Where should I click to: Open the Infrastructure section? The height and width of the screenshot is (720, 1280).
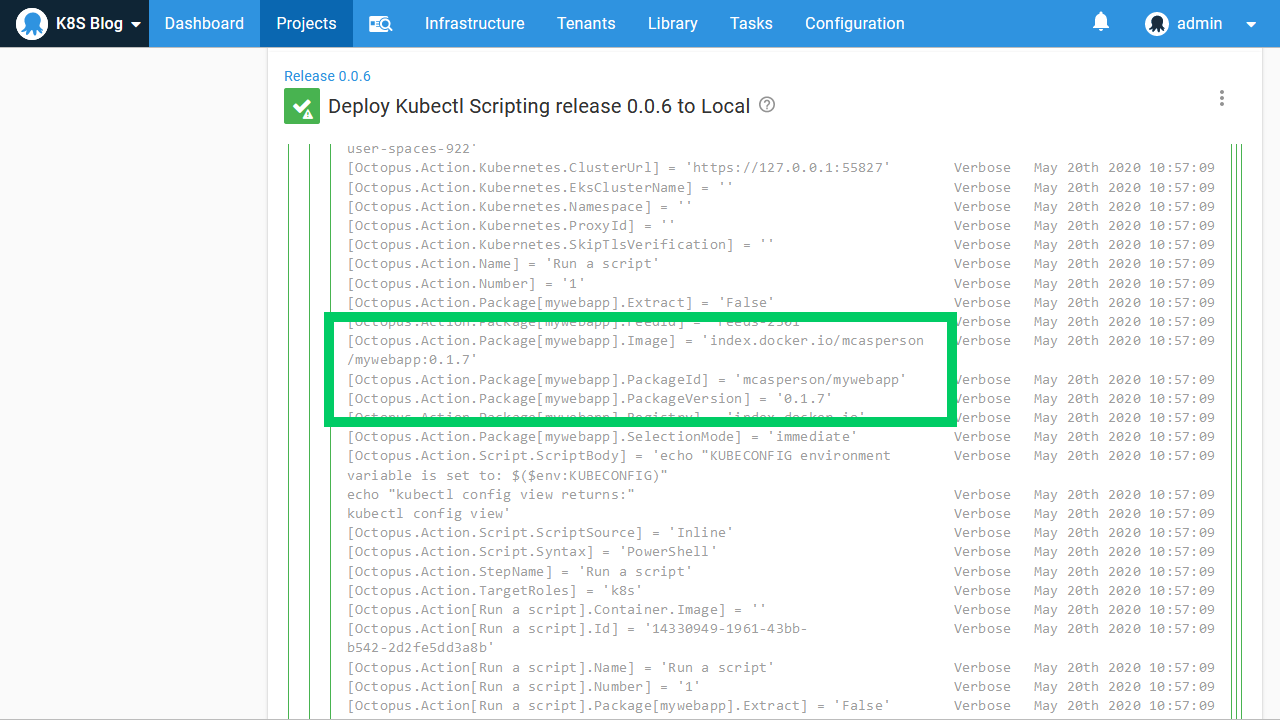(474, 23)
